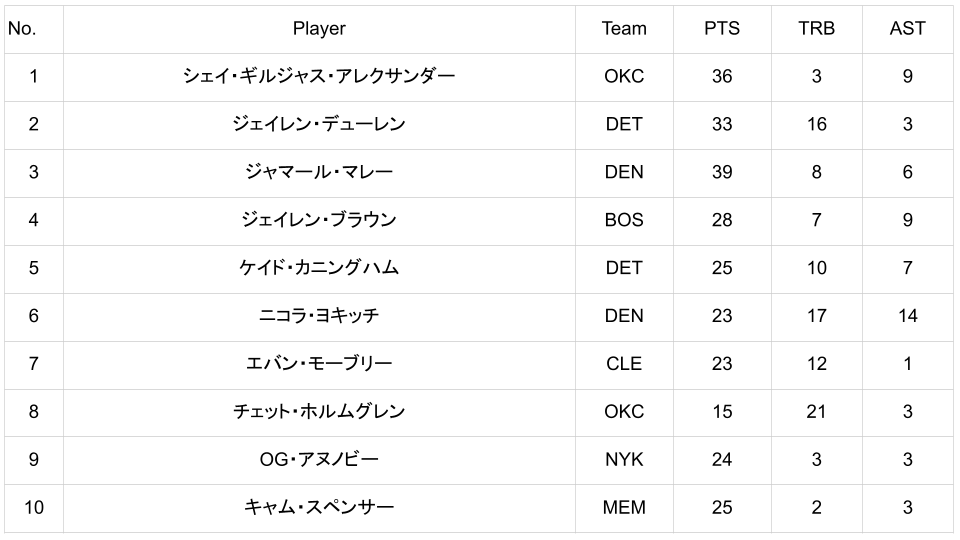Click the AST column header
This screenshot has height=540, width=960.
907,29
